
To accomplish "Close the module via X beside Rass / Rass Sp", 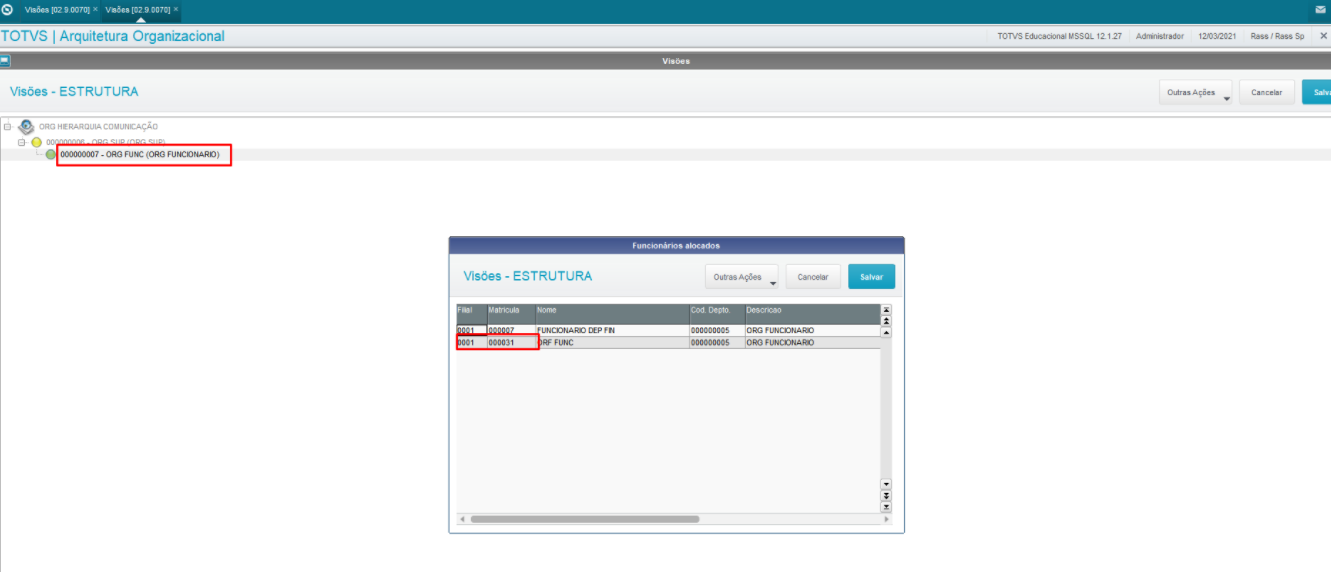I will coord(1323,36).
